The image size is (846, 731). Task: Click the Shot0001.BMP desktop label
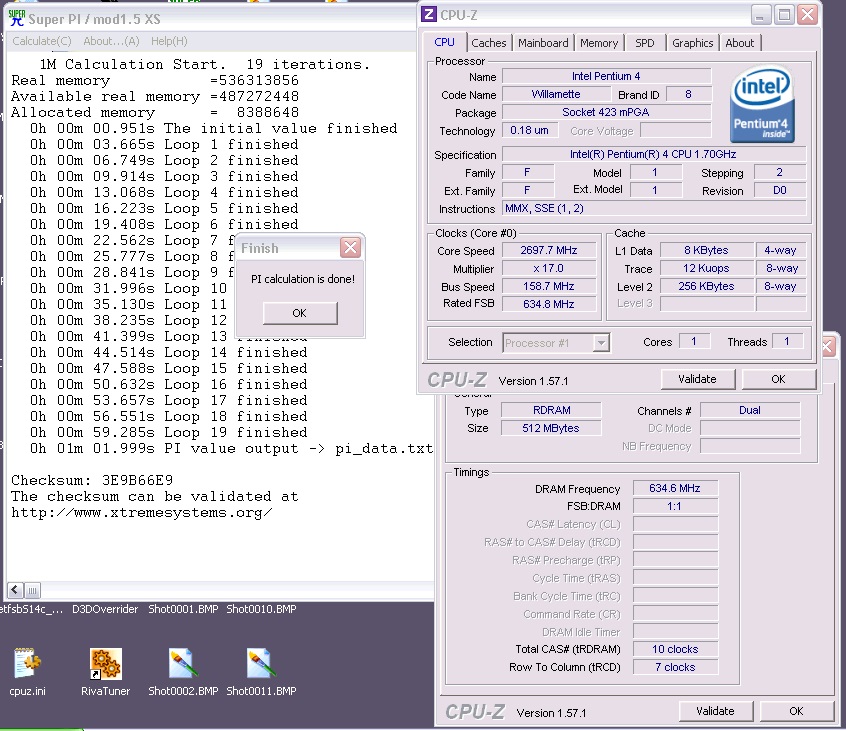[x=183, y=609]
